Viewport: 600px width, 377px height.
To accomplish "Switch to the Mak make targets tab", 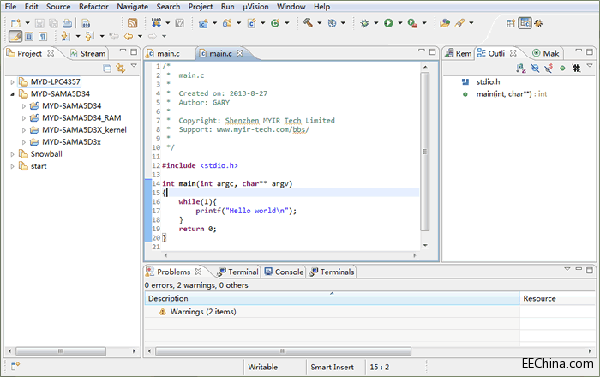I will 546,54.
